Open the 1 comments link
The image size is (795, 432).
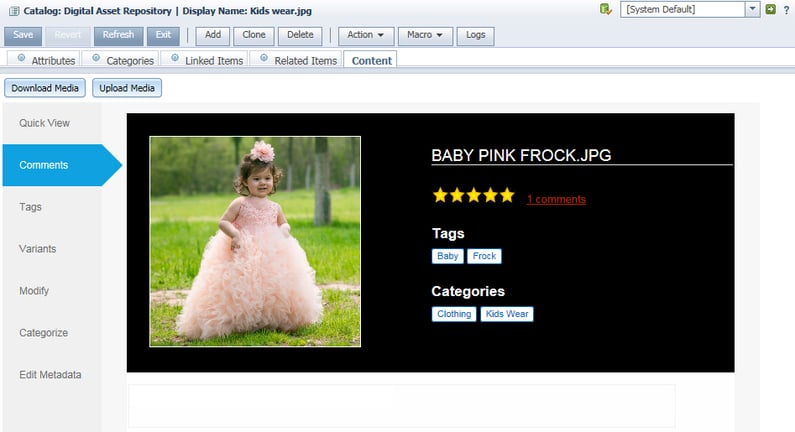coord(556,199)
